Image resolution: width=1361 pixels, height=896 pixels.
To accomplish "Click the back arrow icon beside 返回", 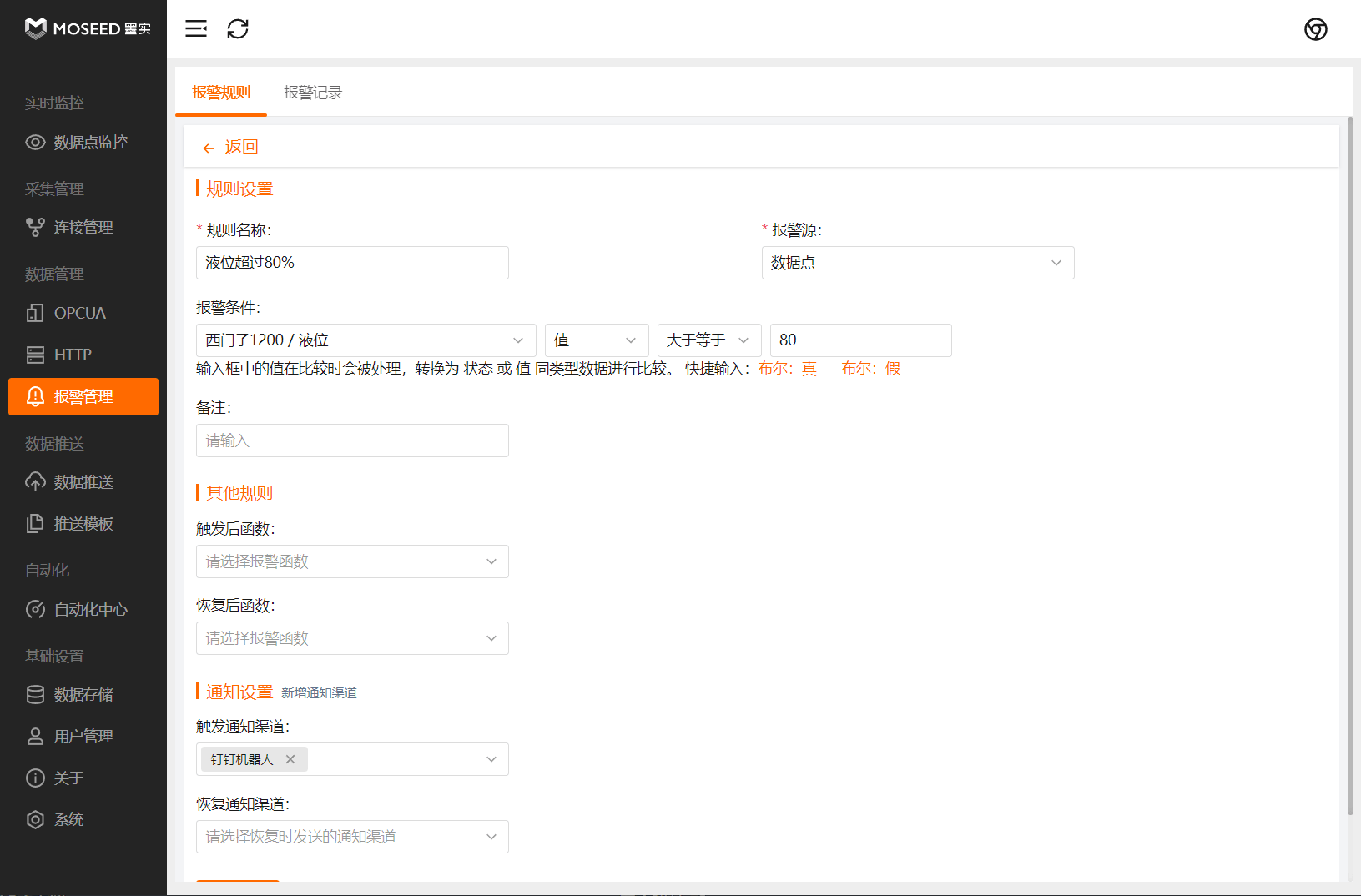I will tap(209, 148).
